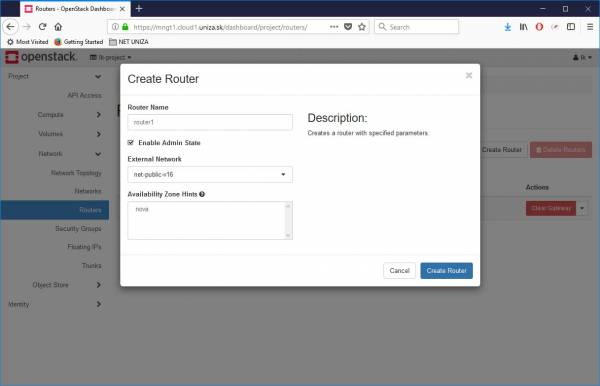This screenshot has height=386, width=600.
Task: Open Floating IPs in the sidebar
Action: click(85, 247)
